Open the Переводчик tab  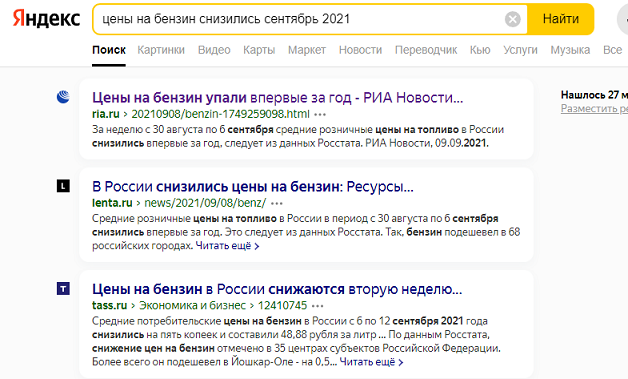point(426,50)
